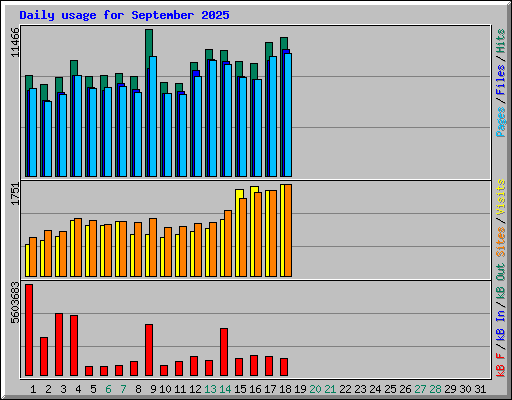Click the 11466 axis value
512x400 pixels.
click(x=15, y=42)
